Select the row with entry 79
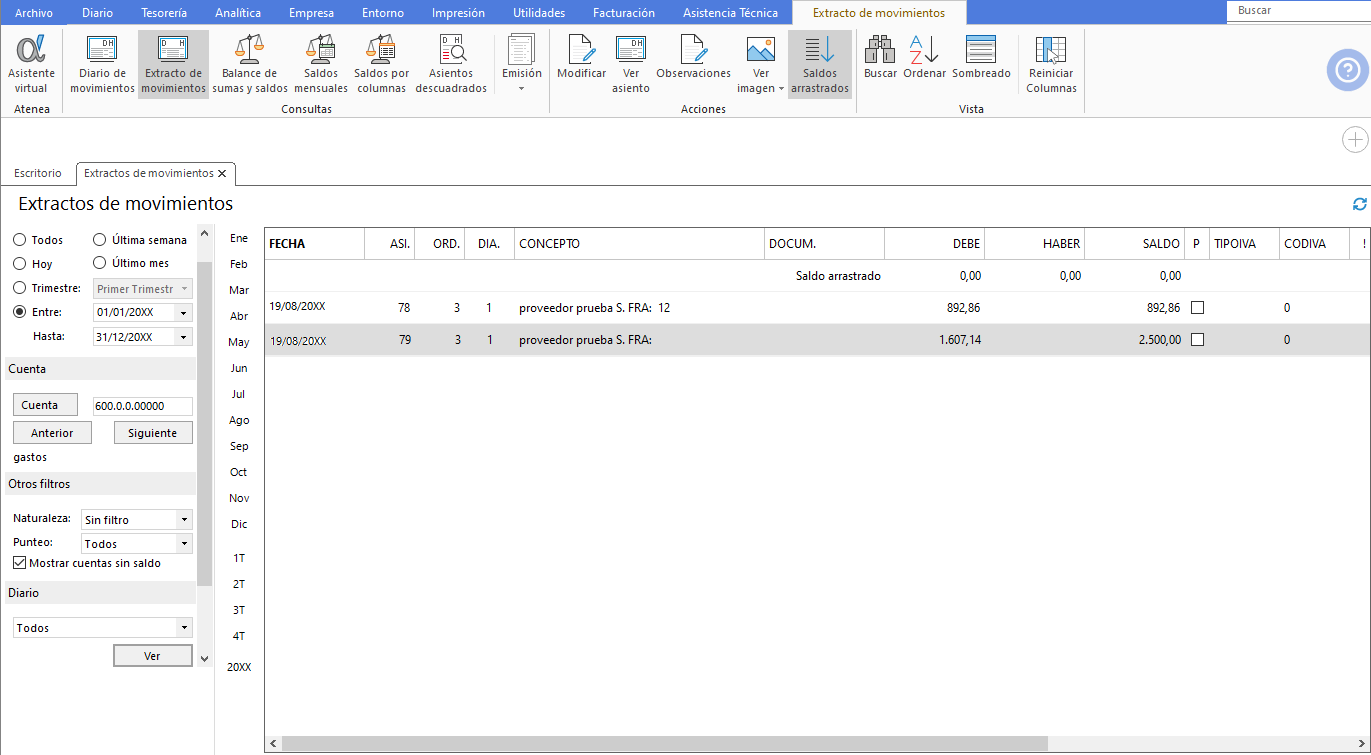Viewport: 1371px width, 755px height. 817,340
